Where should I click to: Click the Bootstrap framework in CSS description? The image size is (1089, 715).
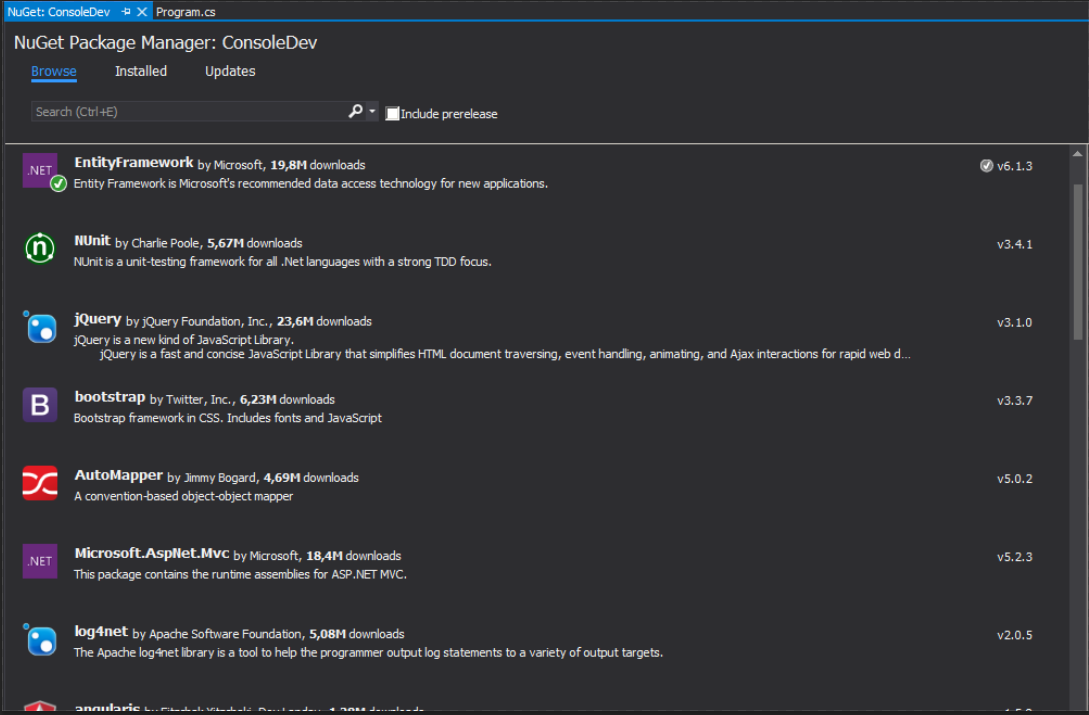click(x=228, y=418)
